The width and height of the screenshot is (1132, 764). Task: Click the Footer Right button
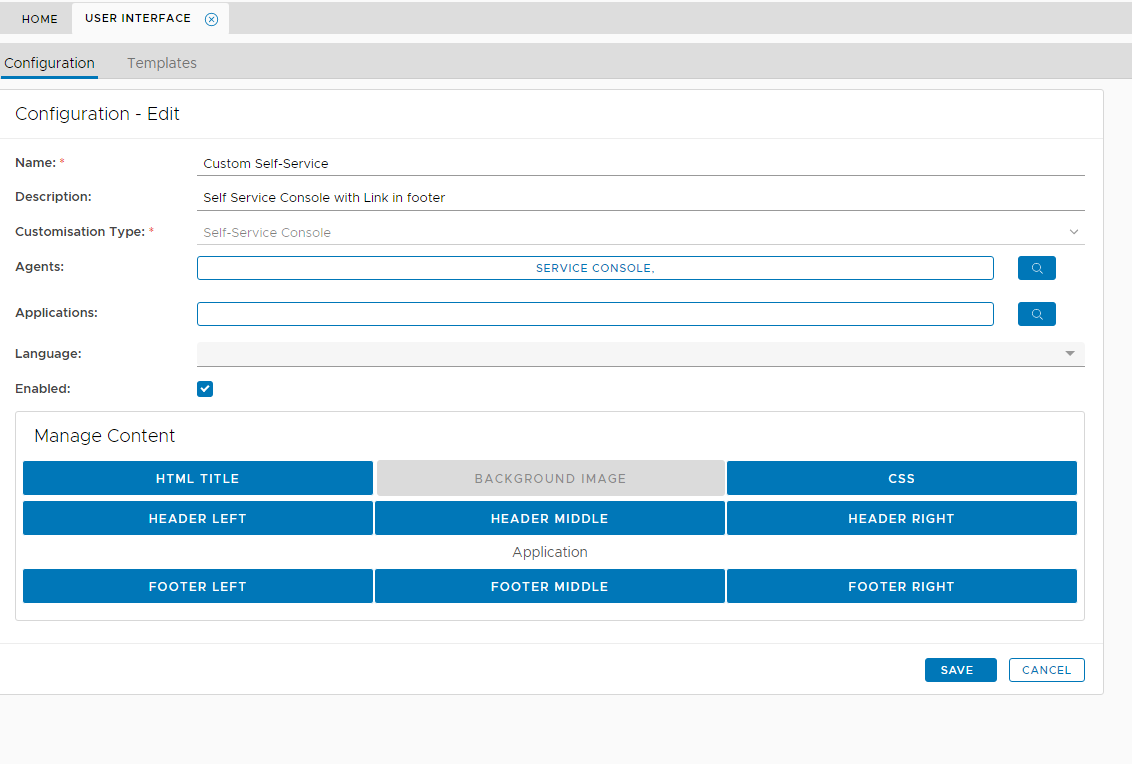[x=901, y=586]
